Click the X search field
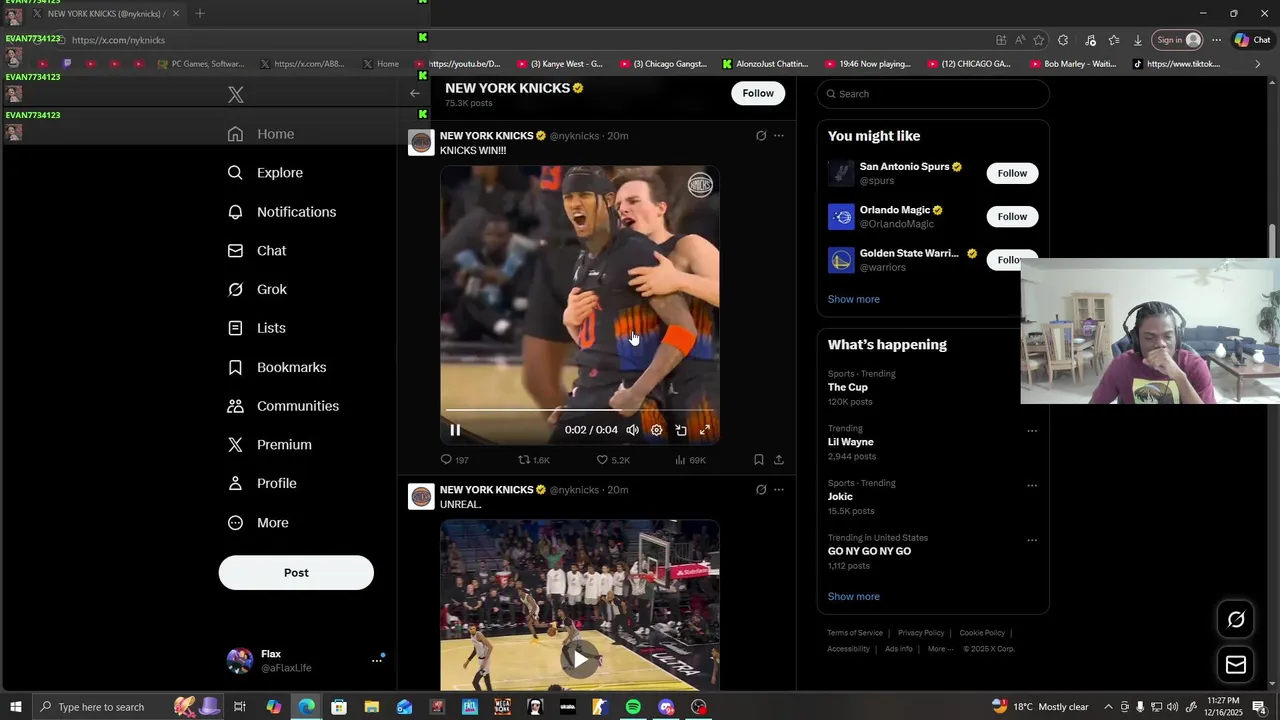This screenshot has width=1280, height=720. (933, 94)
